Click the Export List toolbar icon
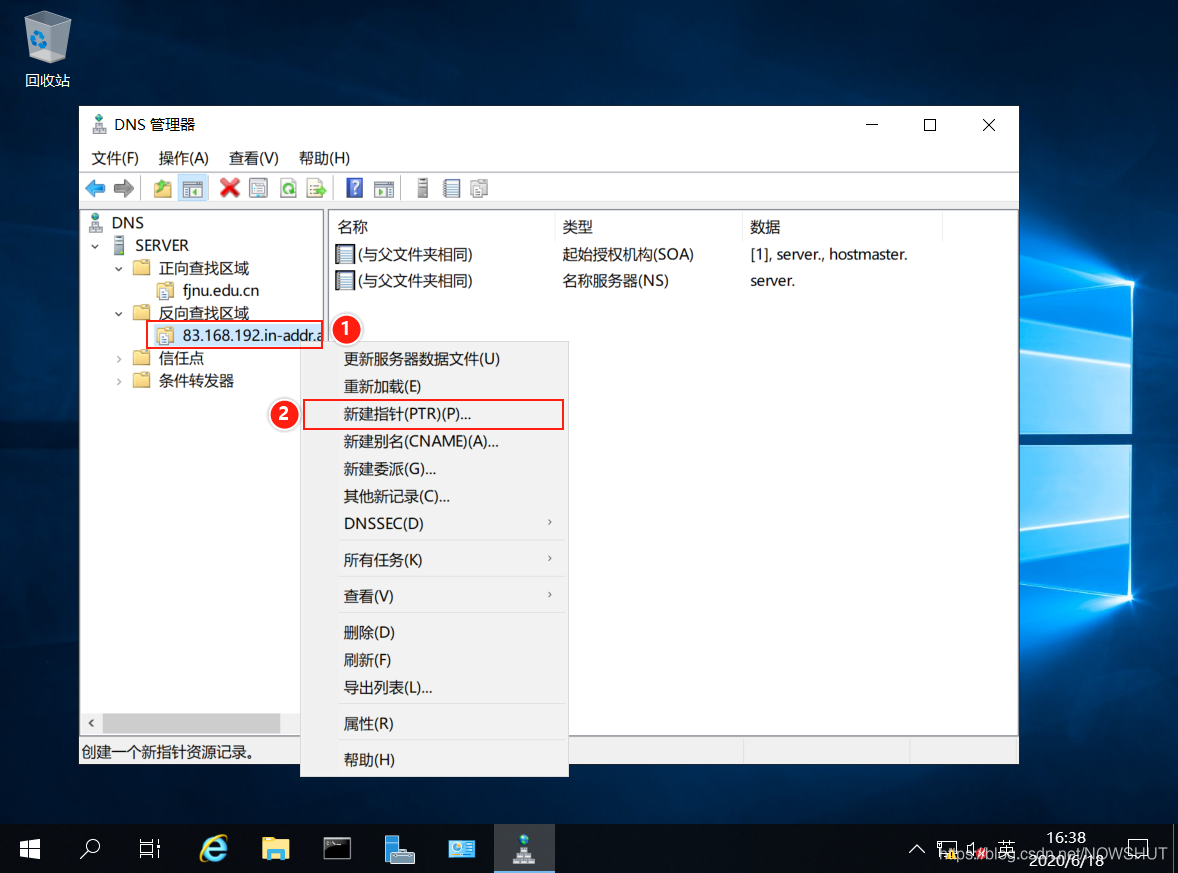1178x873 pixels. click(316, 188)
